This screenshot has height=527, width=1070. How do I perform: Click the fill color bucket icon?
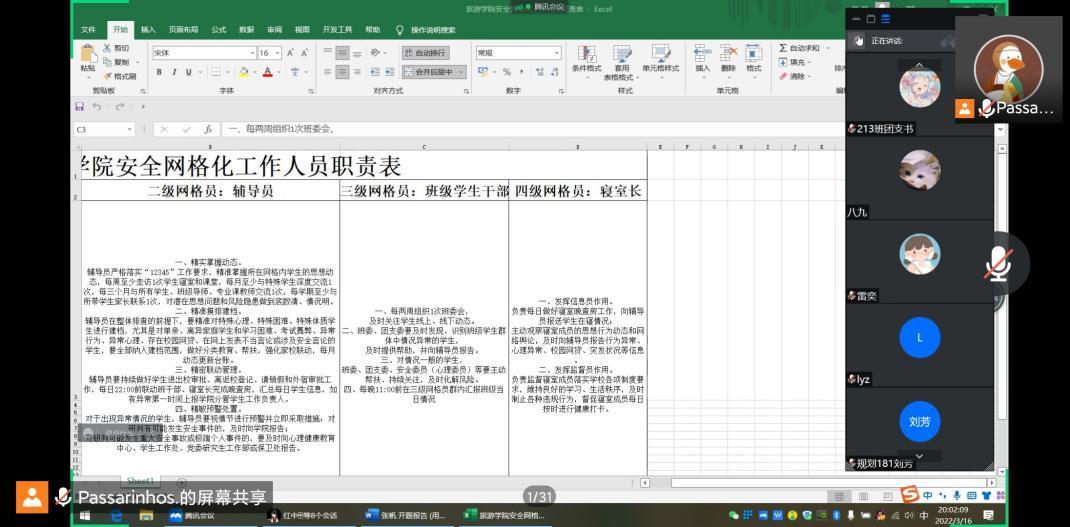click(x=243, y=72)
